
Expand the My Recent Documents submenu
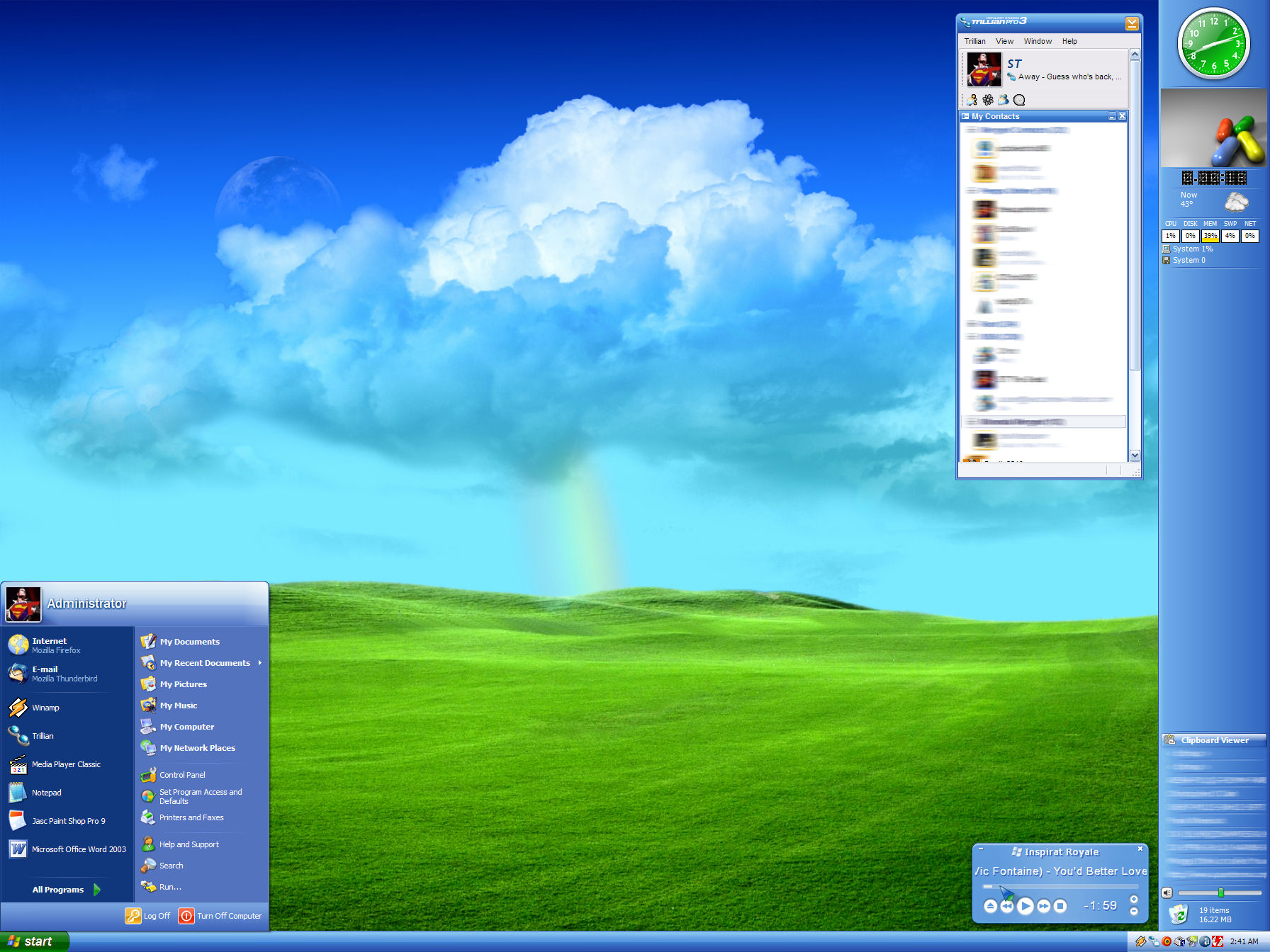click(x=201, y=663)
